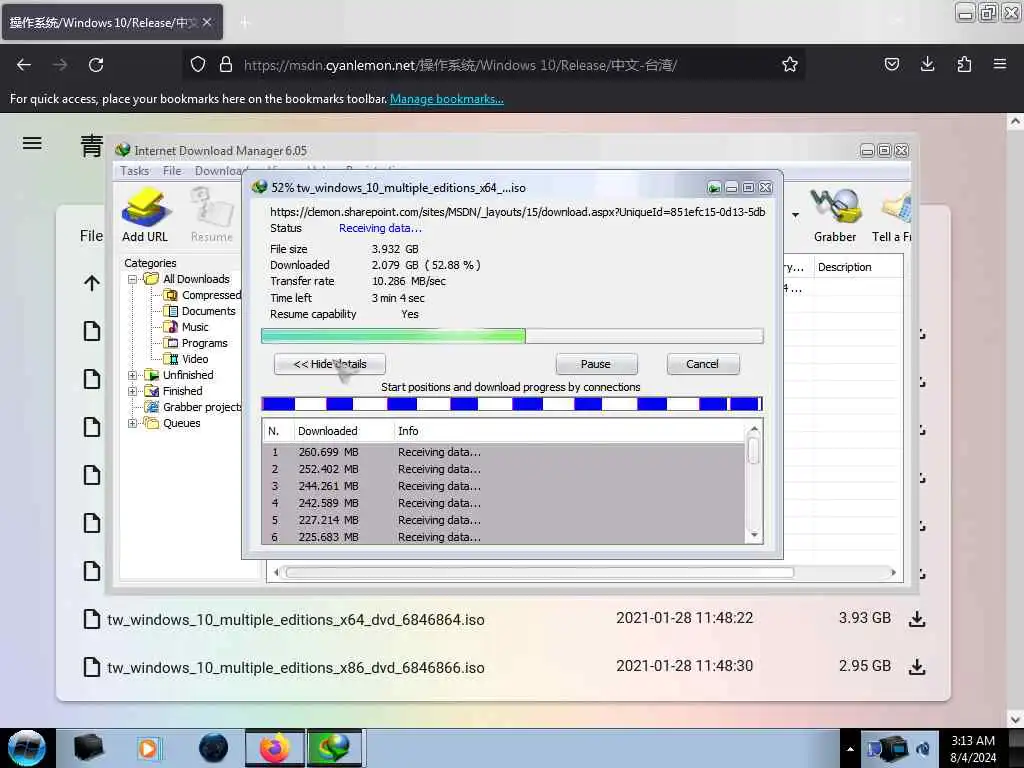Viewport: 1024px width, 768px height.
Task: Click the Add URL toolbar icon in IDM
Action: click(145, 215)
